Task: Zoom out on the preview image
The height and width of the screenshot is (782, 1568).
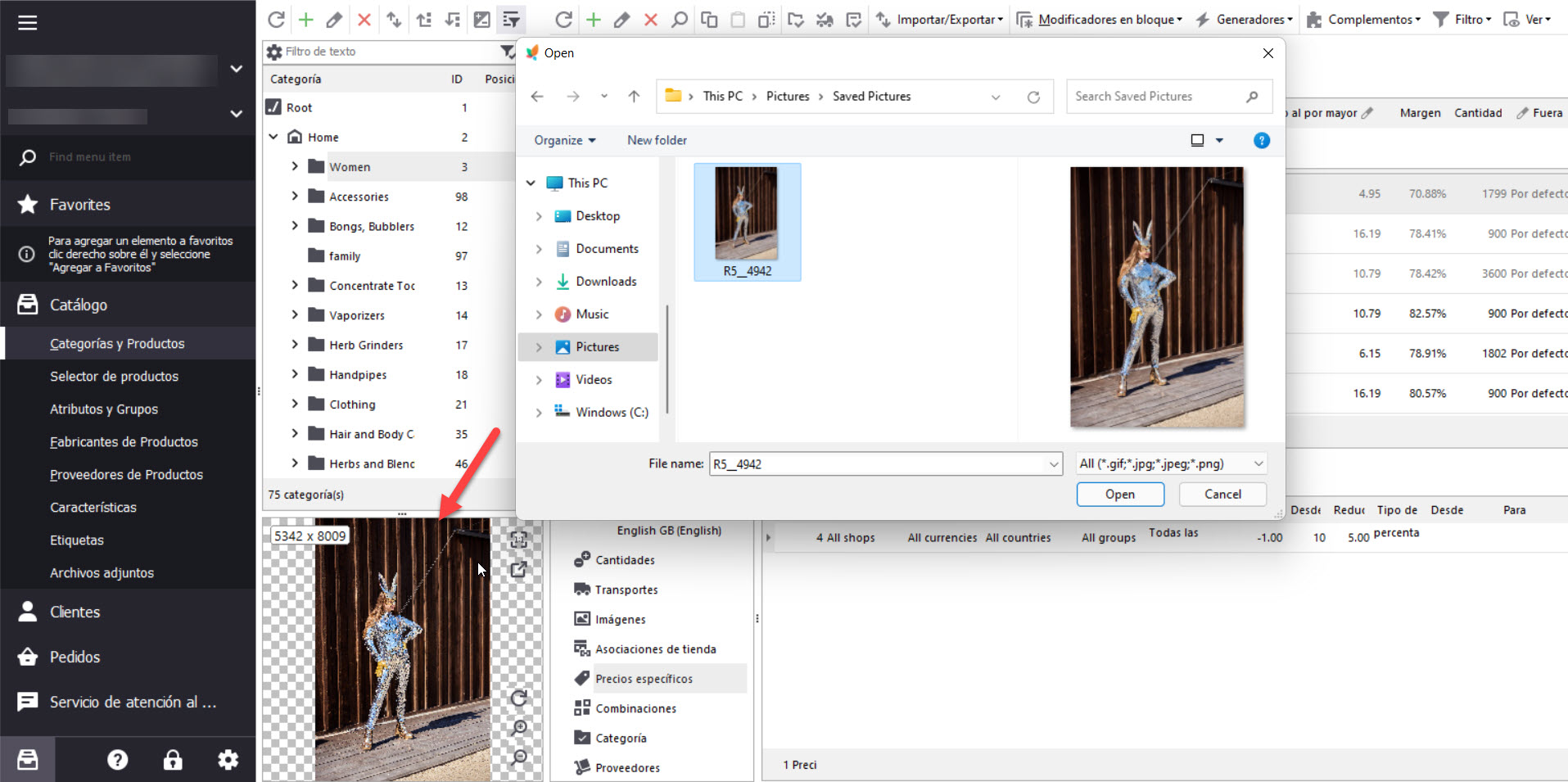Action: [519, 757]
